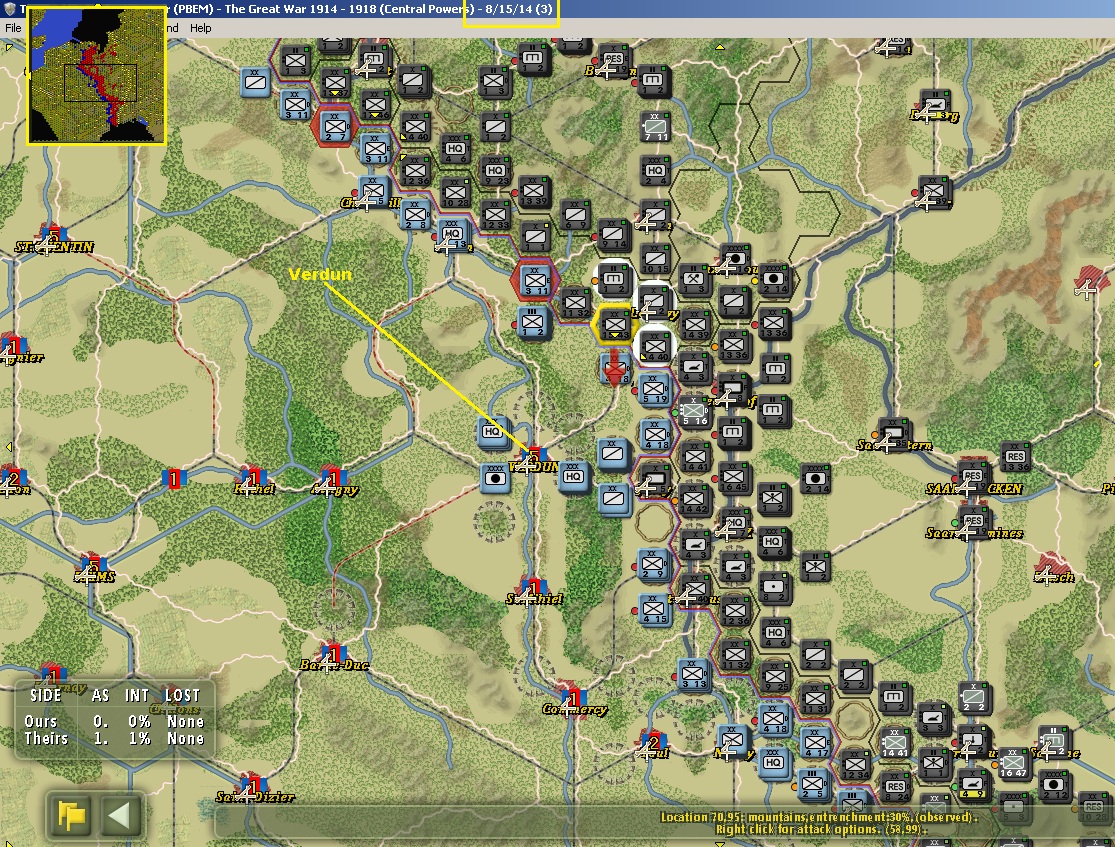Click the left-pointing arrow button
Screen dimensions: 1115x847
tap(118, 815)
